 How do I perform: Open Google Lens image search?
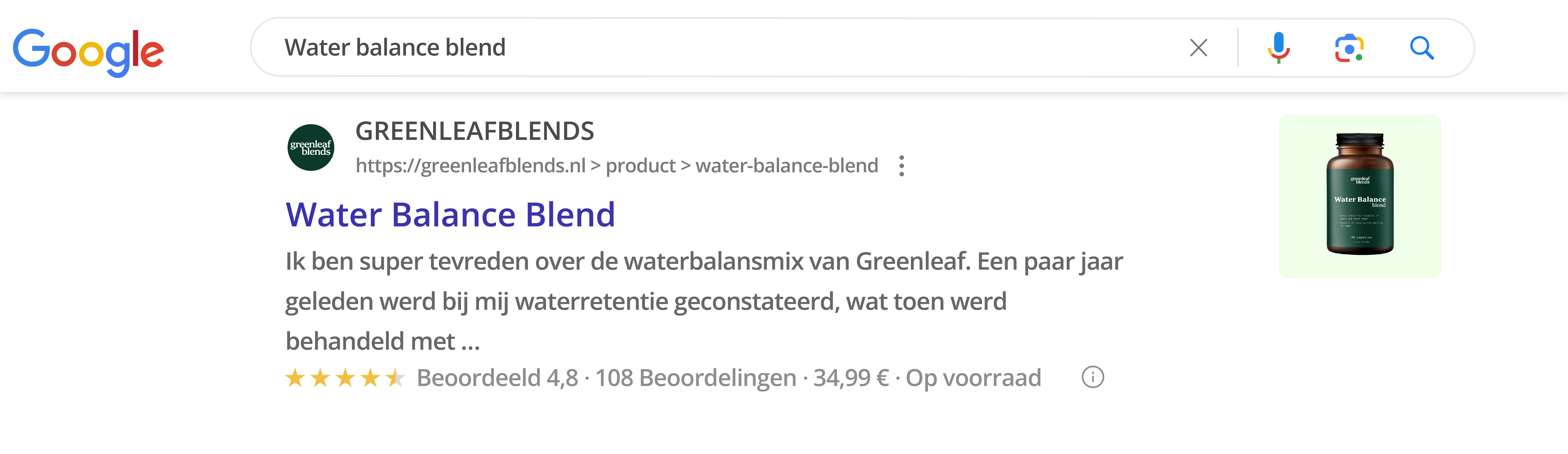1349,48
